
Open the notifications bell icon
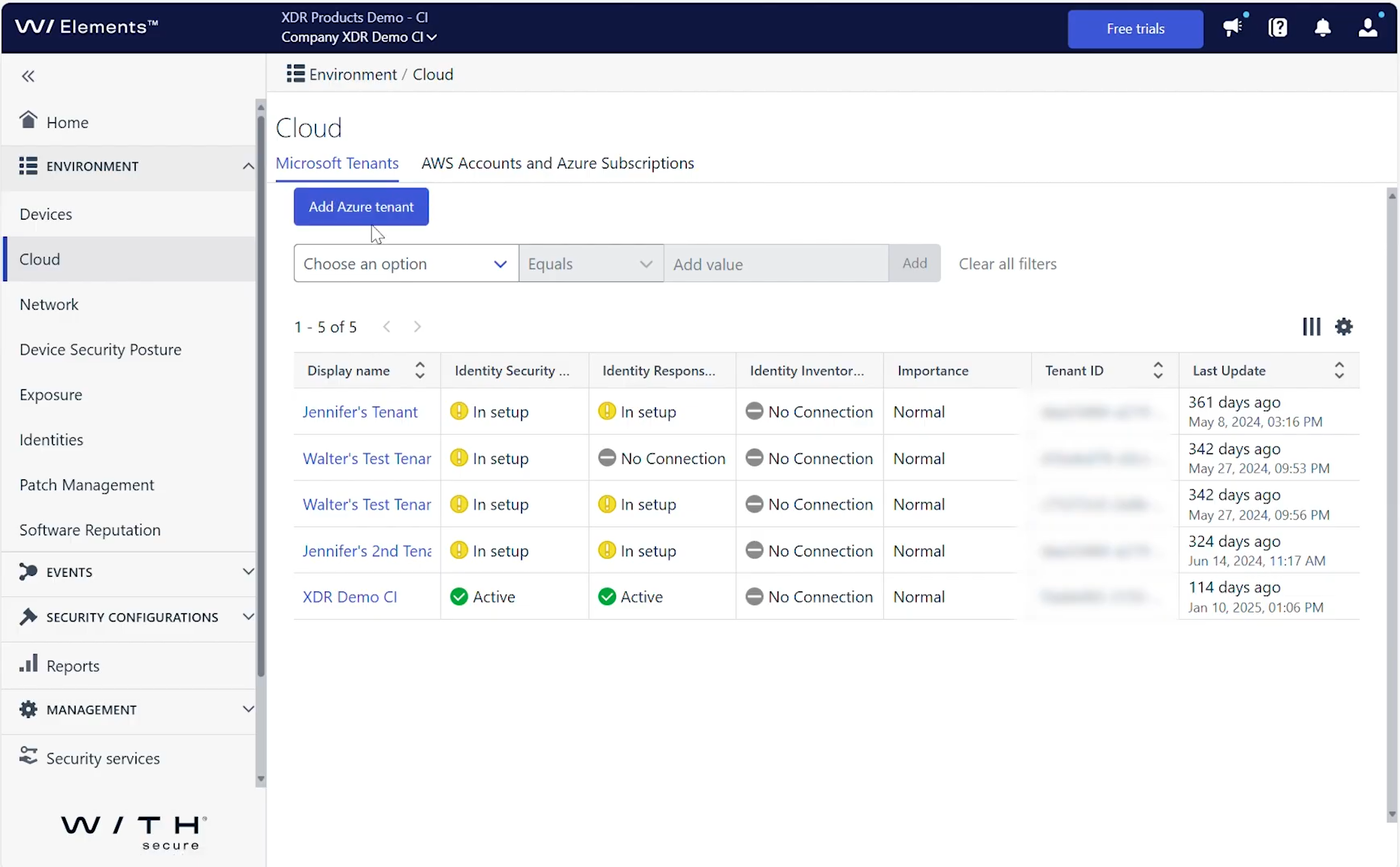tap(1323, 28)
